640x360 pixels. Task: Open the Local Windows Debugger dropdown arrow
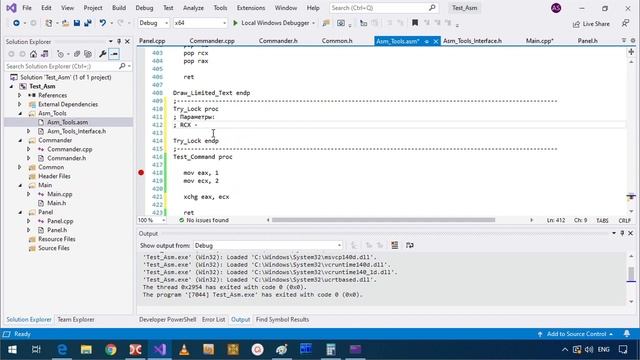(313, 23)
